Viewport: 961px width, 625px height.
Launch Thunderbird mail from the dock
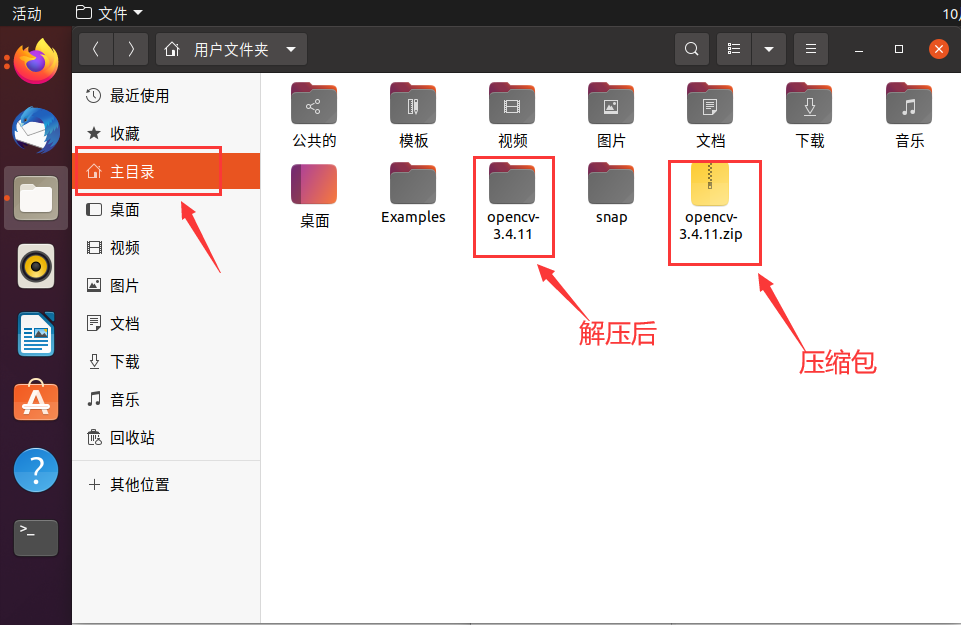[35, 130]
